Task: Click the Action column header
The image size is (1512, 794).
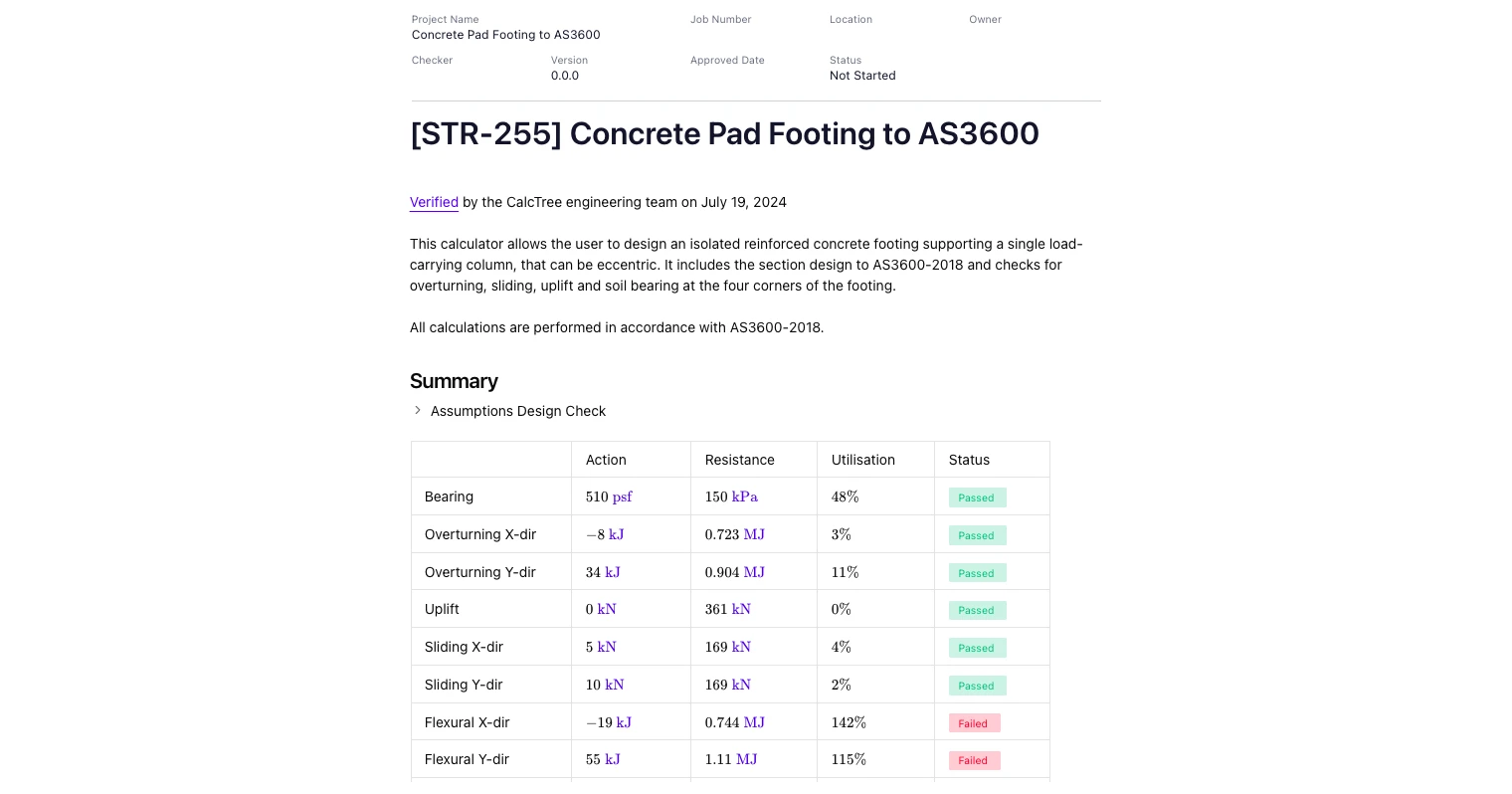Action: point(606,460)
